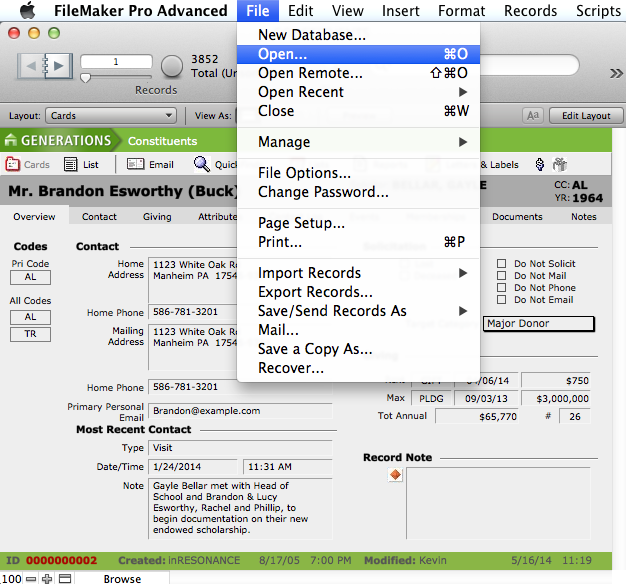Switch to the Giving tab
This screenshot has height=584, width=626.
(157, 216)
